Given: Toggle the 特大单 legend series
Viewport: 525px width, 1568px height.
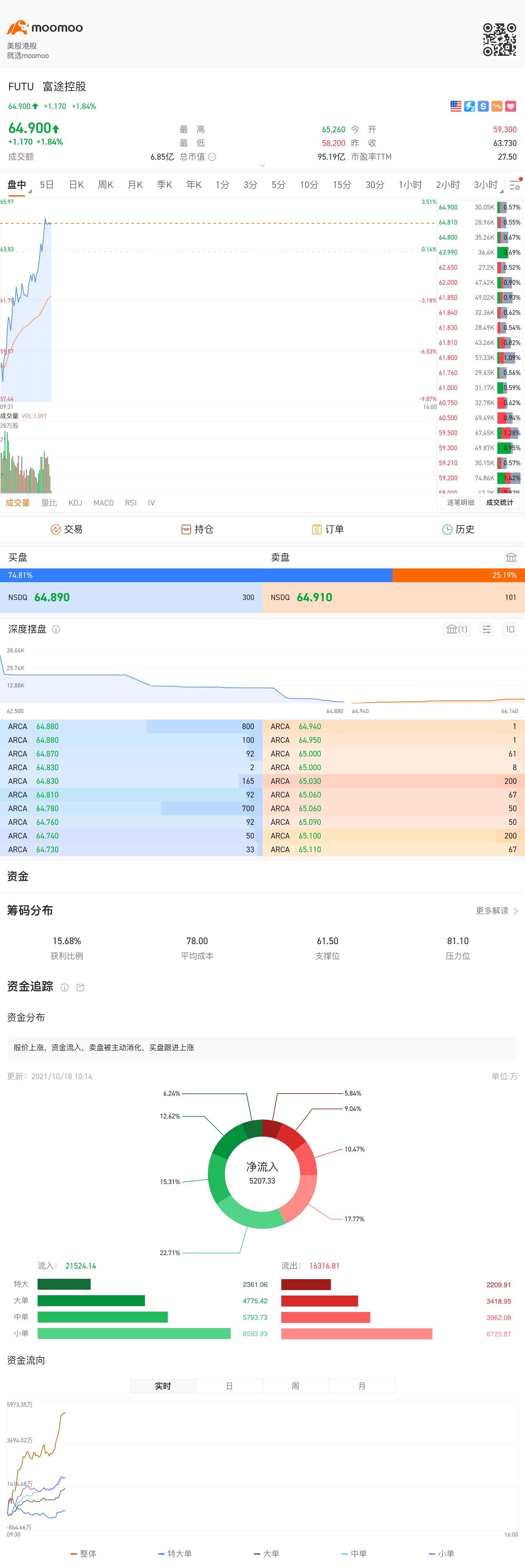Looking at the screenshot, I should coord(175,1553).
